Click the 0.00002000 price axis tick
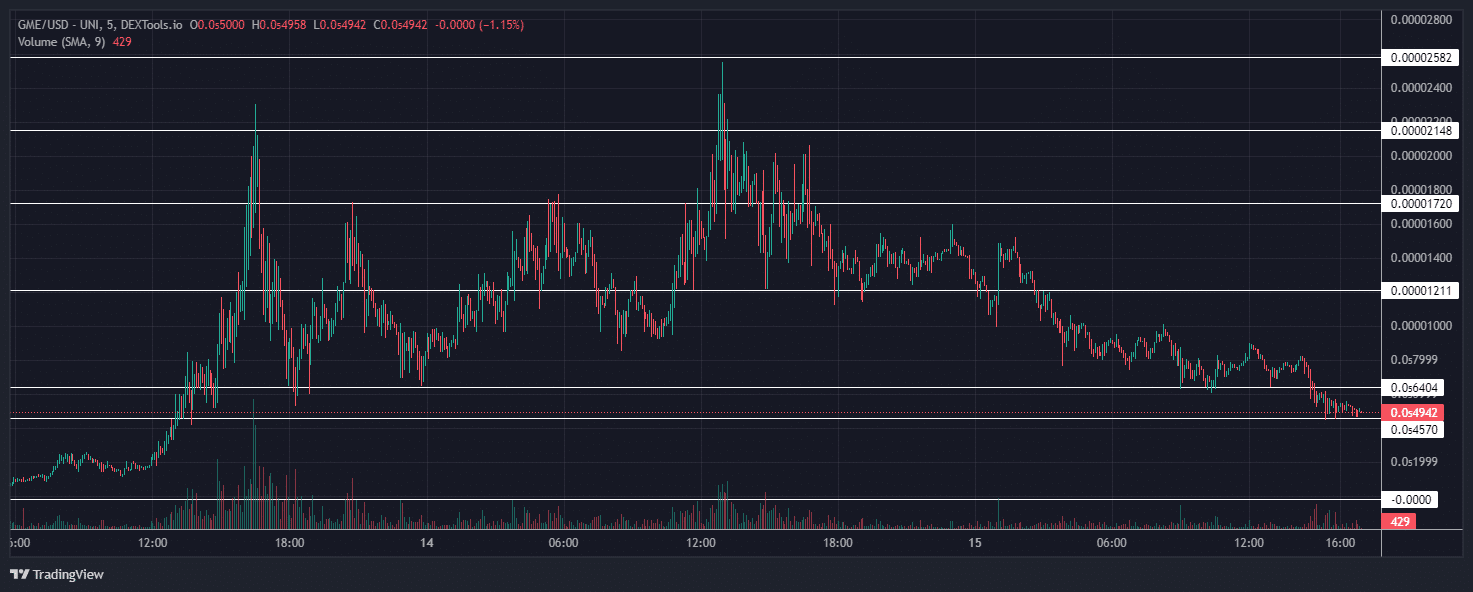 click(x=1421, y=155)
